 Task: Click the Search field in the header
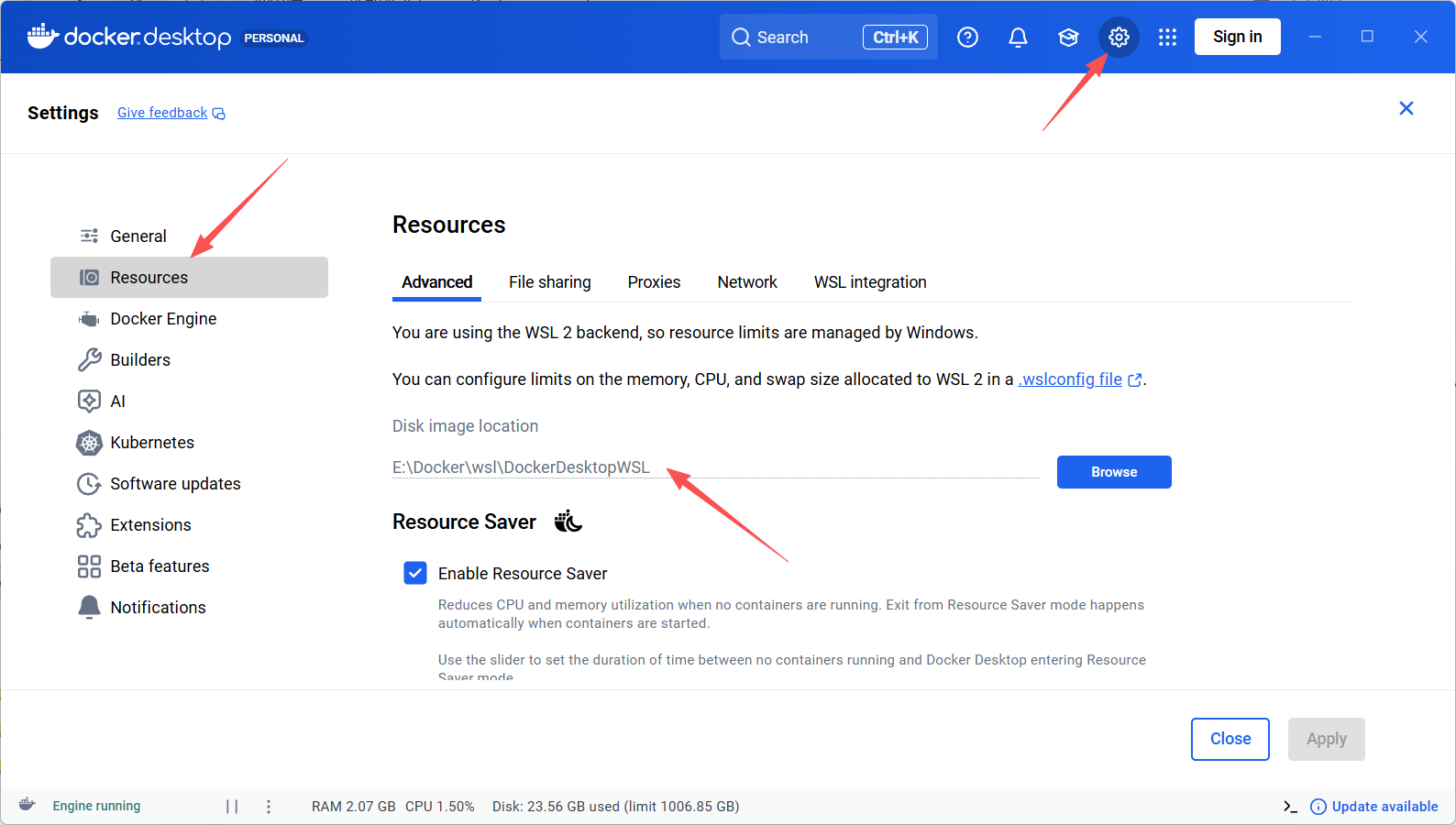829,38
